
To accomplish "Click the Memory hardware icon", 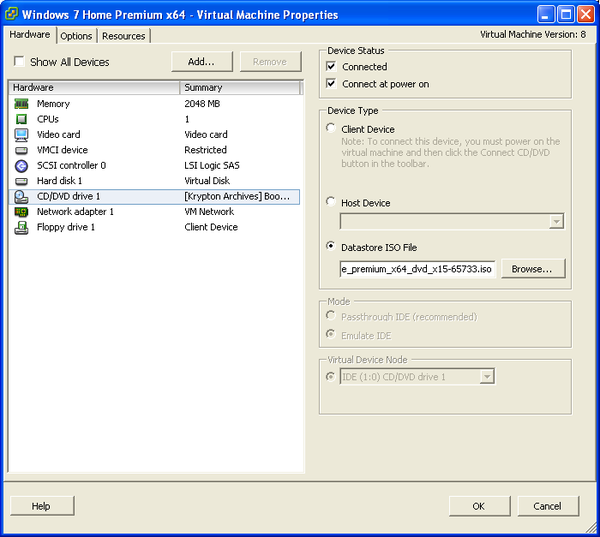I will click(x=21, y=104).
